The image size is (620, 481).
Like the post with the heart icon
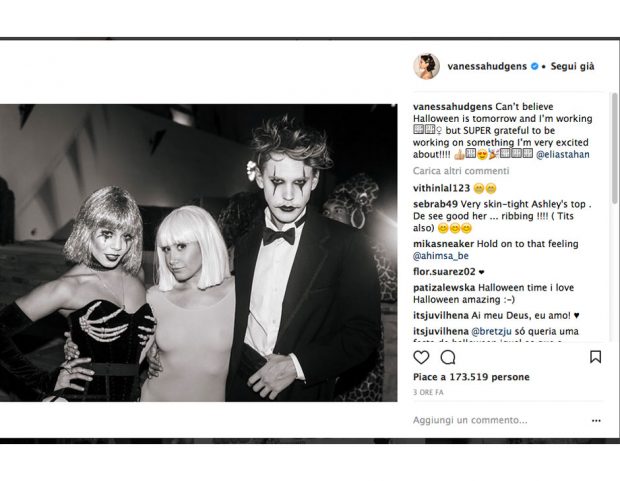click(x=421, y=357)
